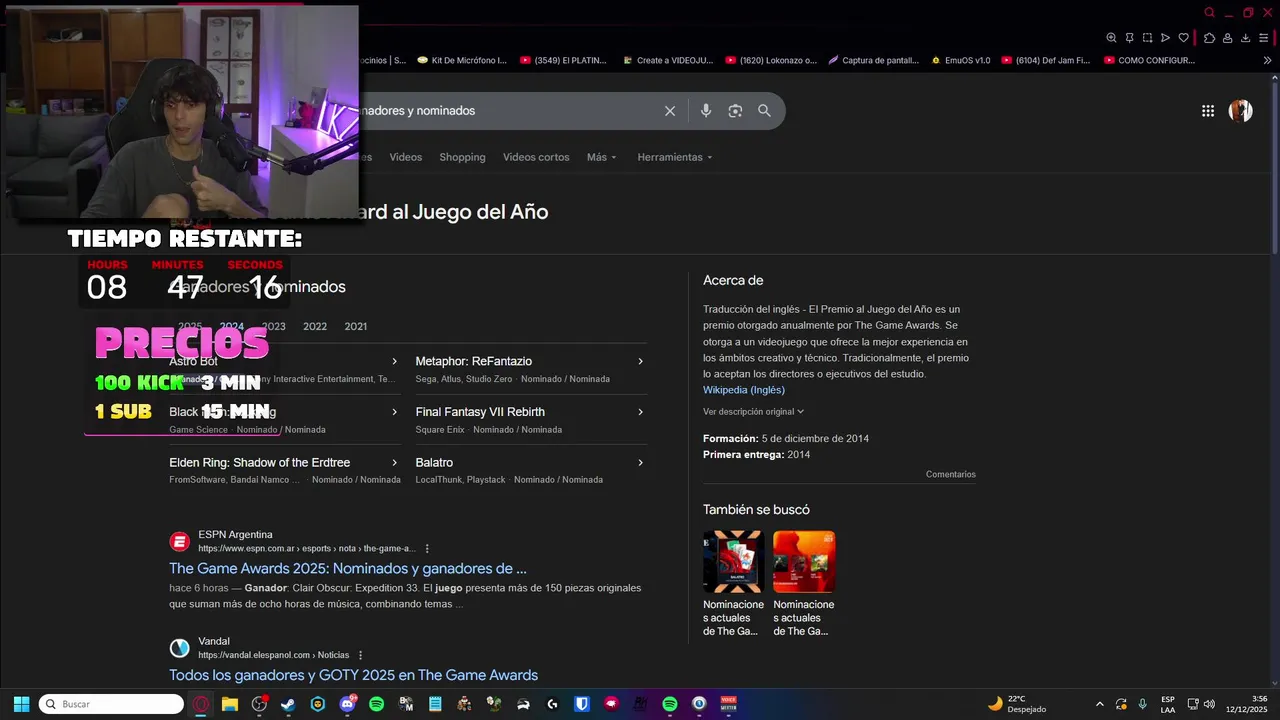Open the Google account avatar
This screenshot has width=1280, height=720.
coord(1241,111)
